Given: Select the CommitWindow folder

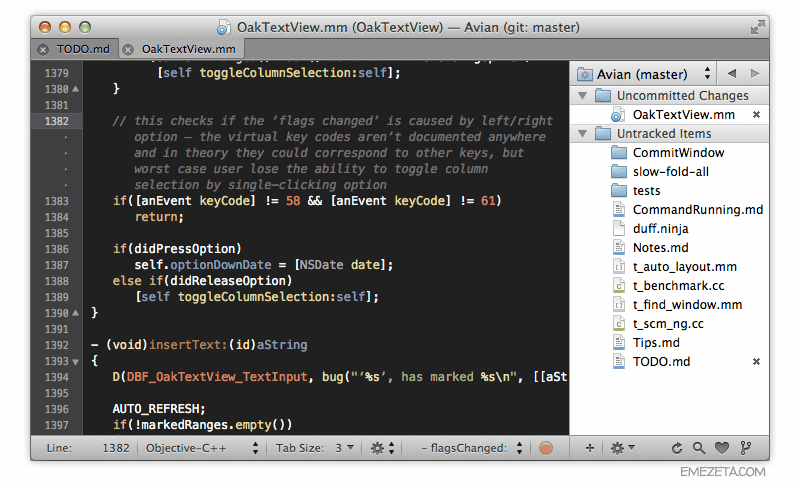Looking at the screenshot, I should [678, 152].
